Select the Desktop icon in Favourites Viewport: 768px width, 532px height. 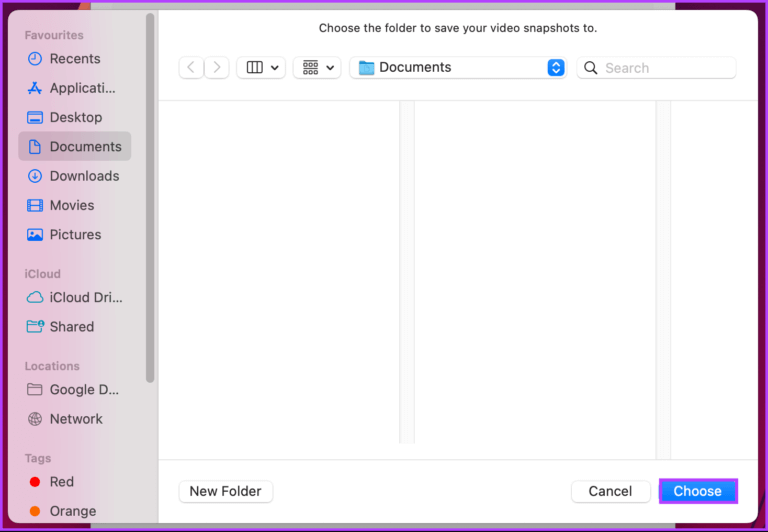(35, 117)
